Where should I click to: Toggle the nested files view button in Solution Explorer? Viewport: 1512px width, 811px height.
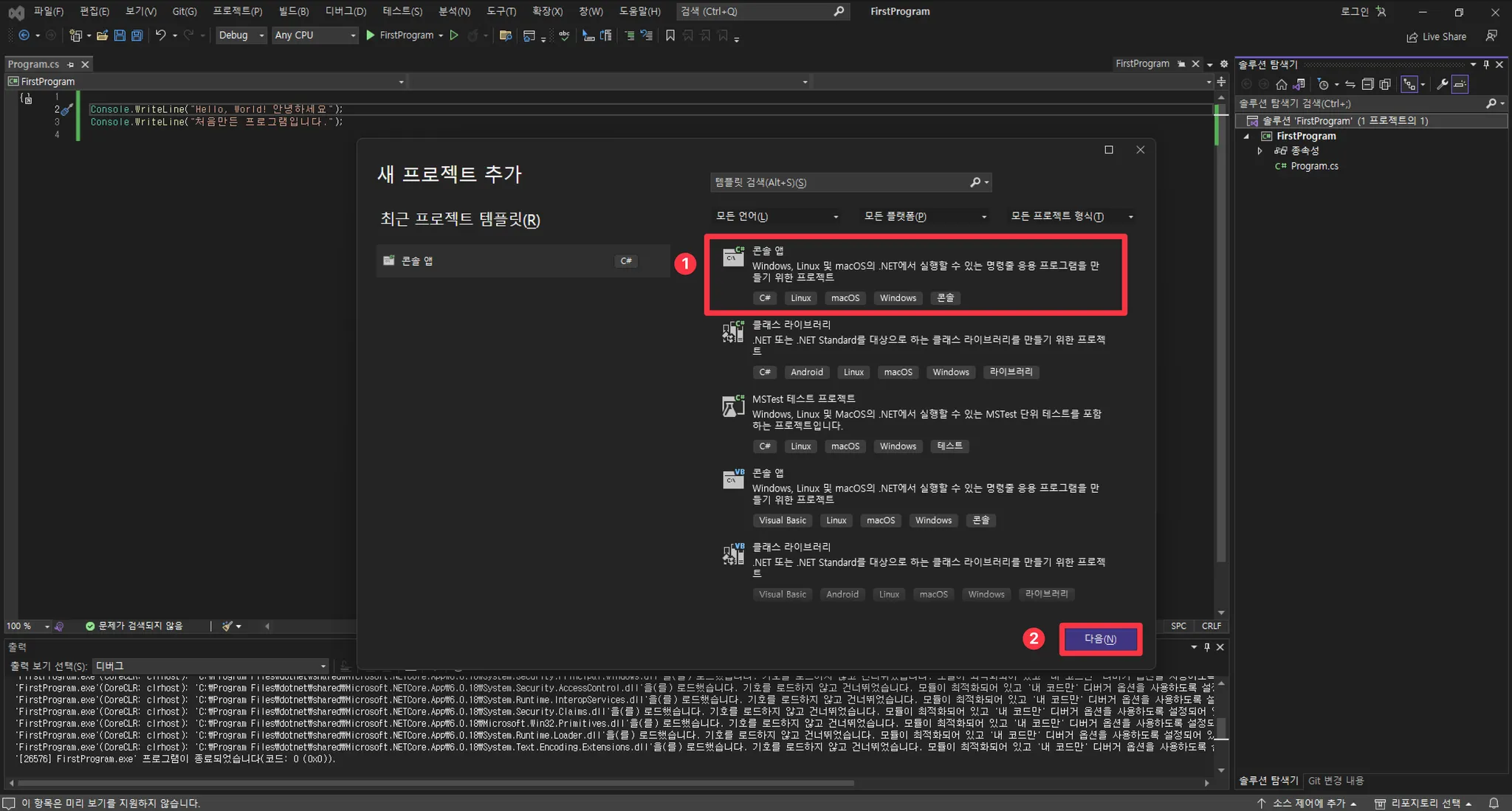[x=1409, y=84]
